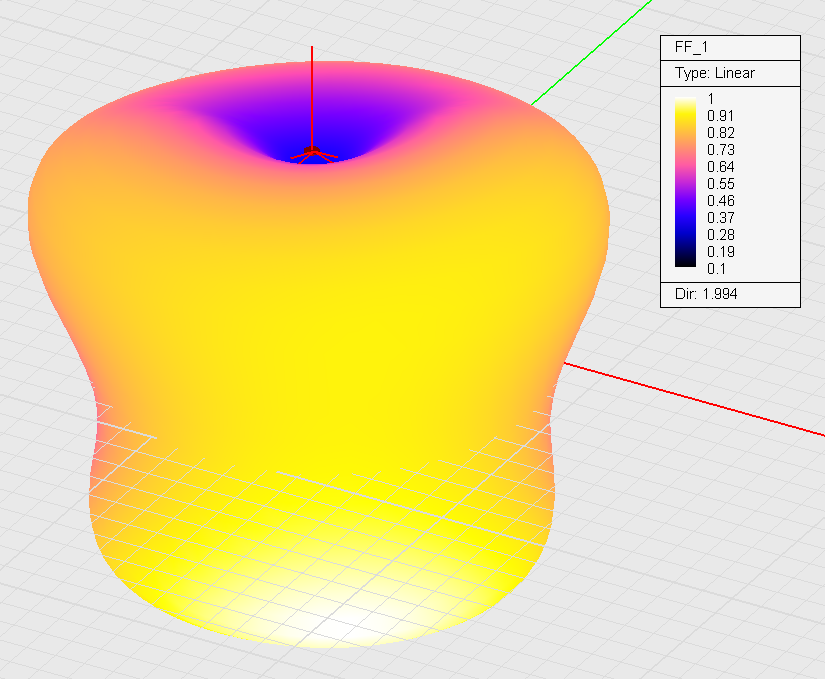Select the 0.1 minimum scale value

tap(717, 268)
